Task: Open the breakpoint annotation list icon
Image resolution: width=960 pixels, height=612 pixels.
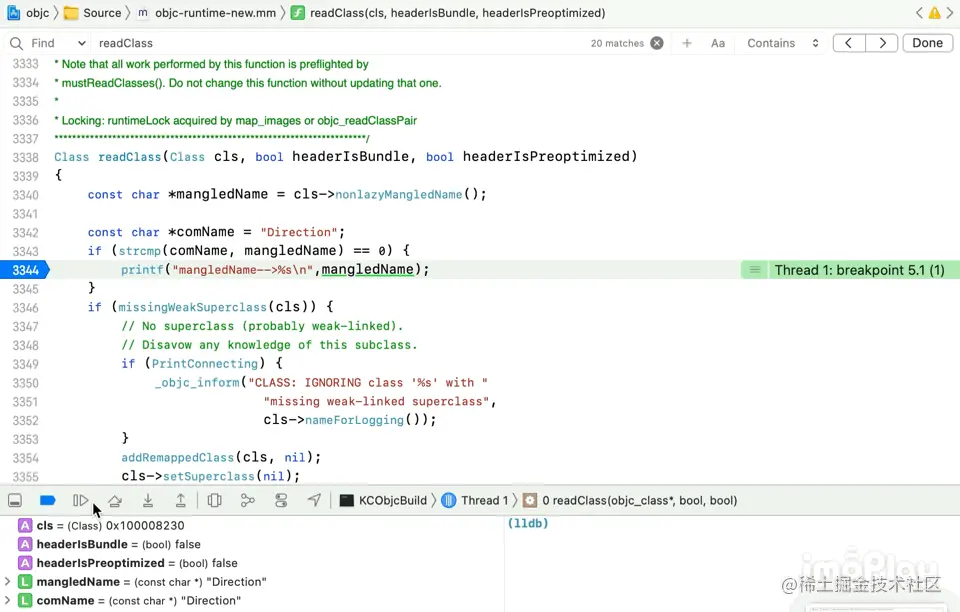Action: (755, 270)
